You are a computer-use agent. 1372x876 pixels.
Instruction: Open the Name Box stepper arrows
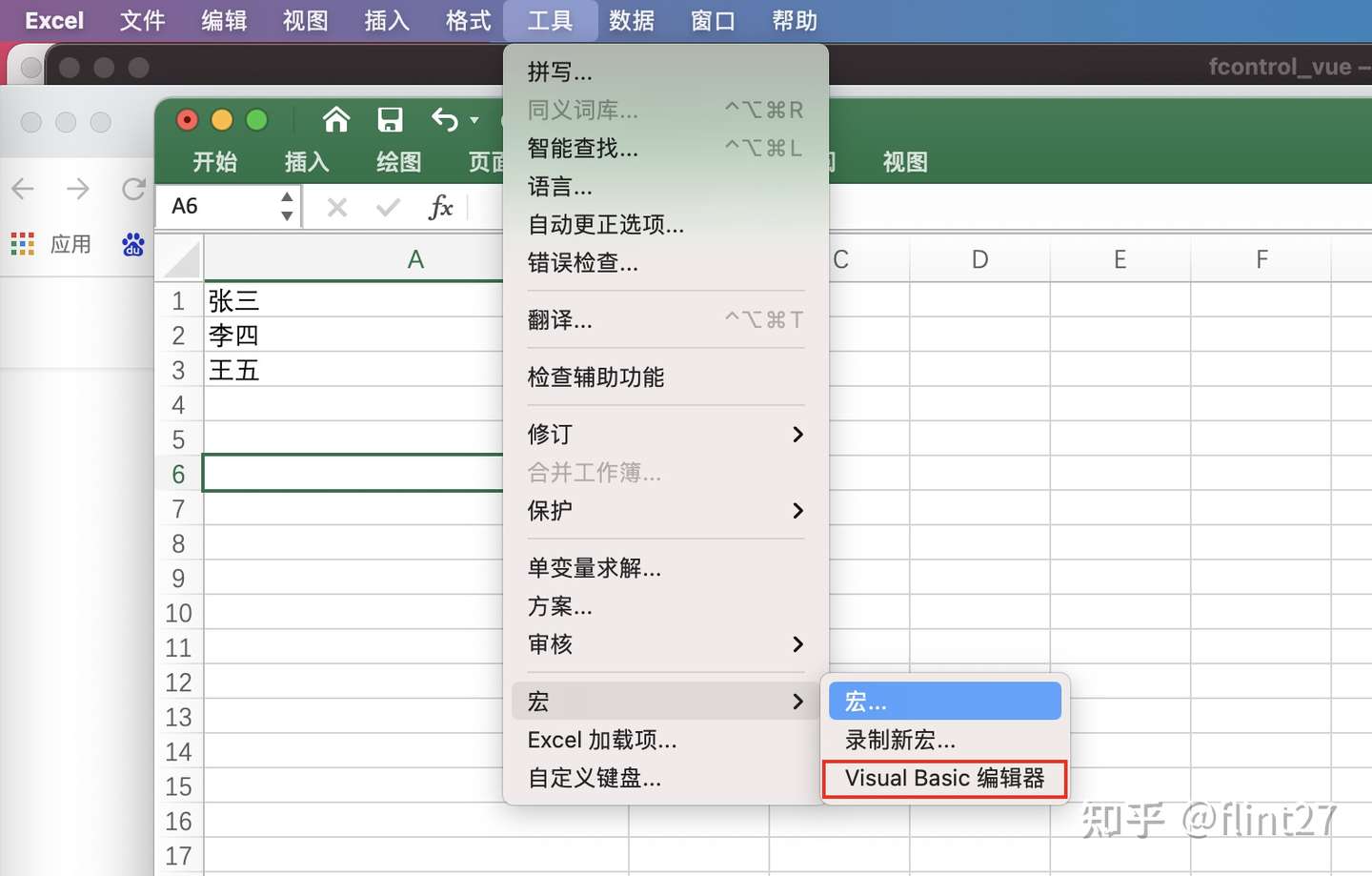pyautogui.click(x=287, y=207)
